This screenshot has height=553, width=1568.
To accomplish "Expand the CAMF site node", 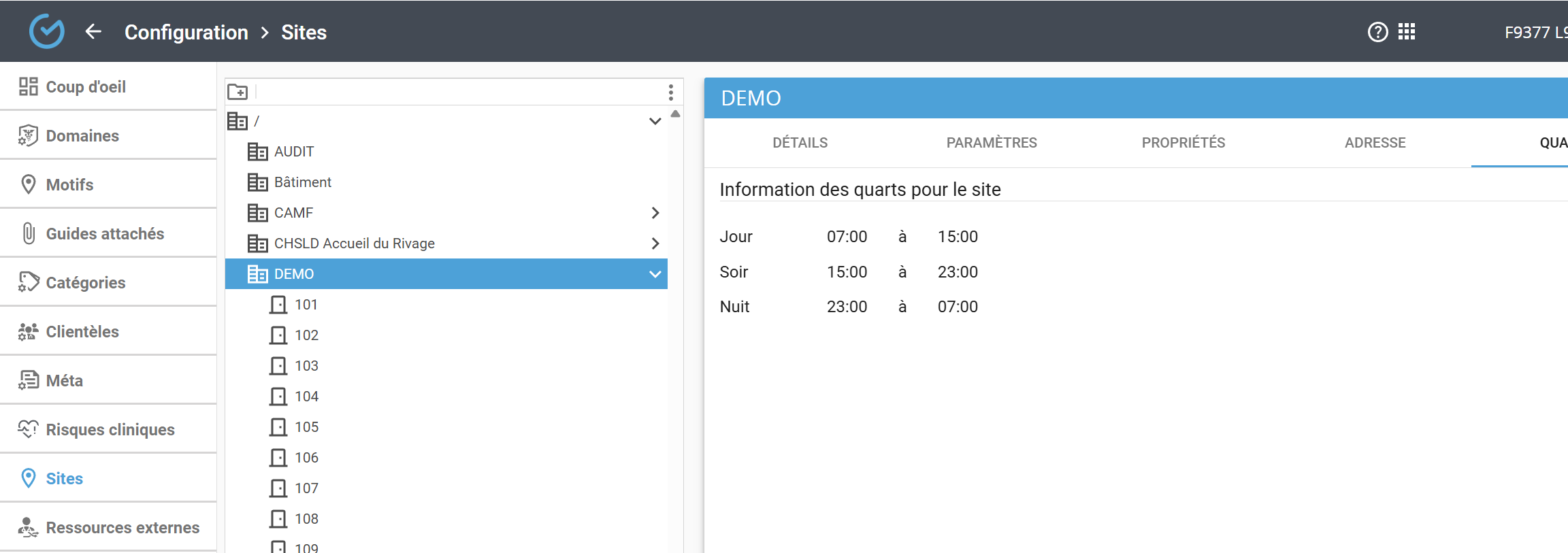I will 655,213.
